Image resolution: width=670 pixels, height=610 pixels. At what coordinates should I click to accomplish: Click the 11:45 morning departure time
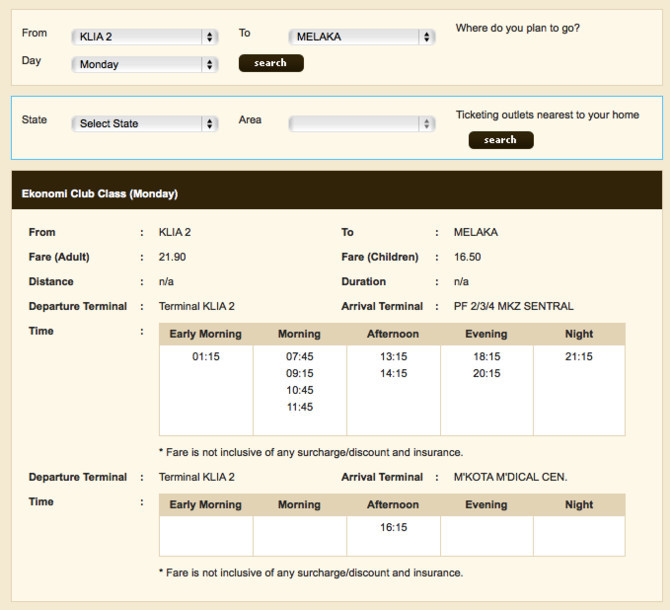(299, 408)
